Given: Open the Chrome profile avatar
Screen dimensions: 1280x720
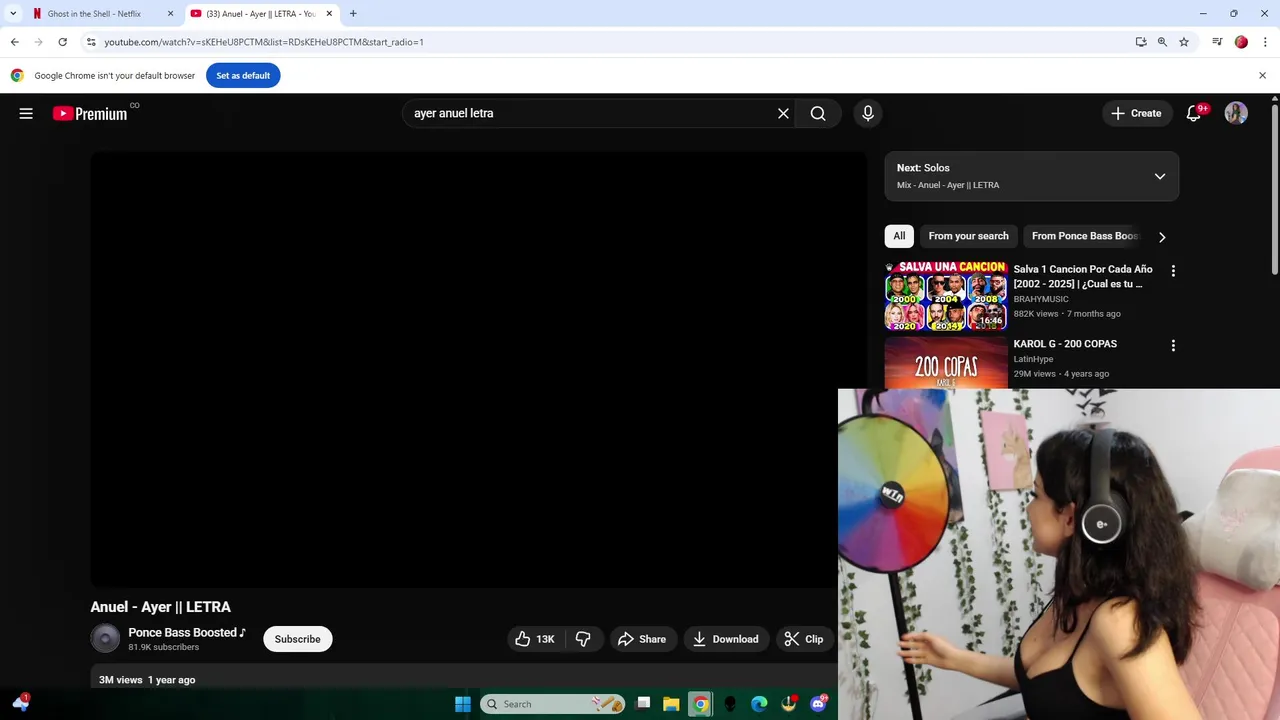Looking at the screenshot, I should coord(1241,42).
